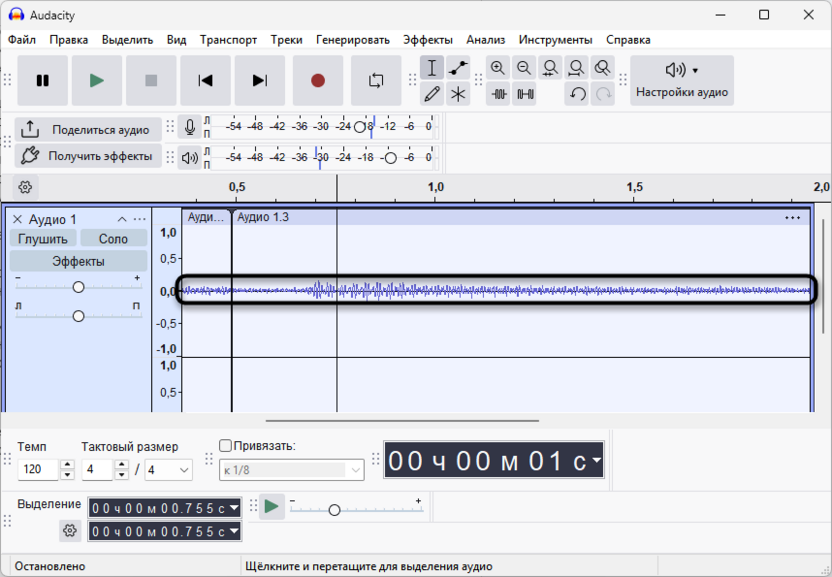This screenshot has width=832, height=577.
Task: Select the Draw pencil tool
Action: [432, 94]
